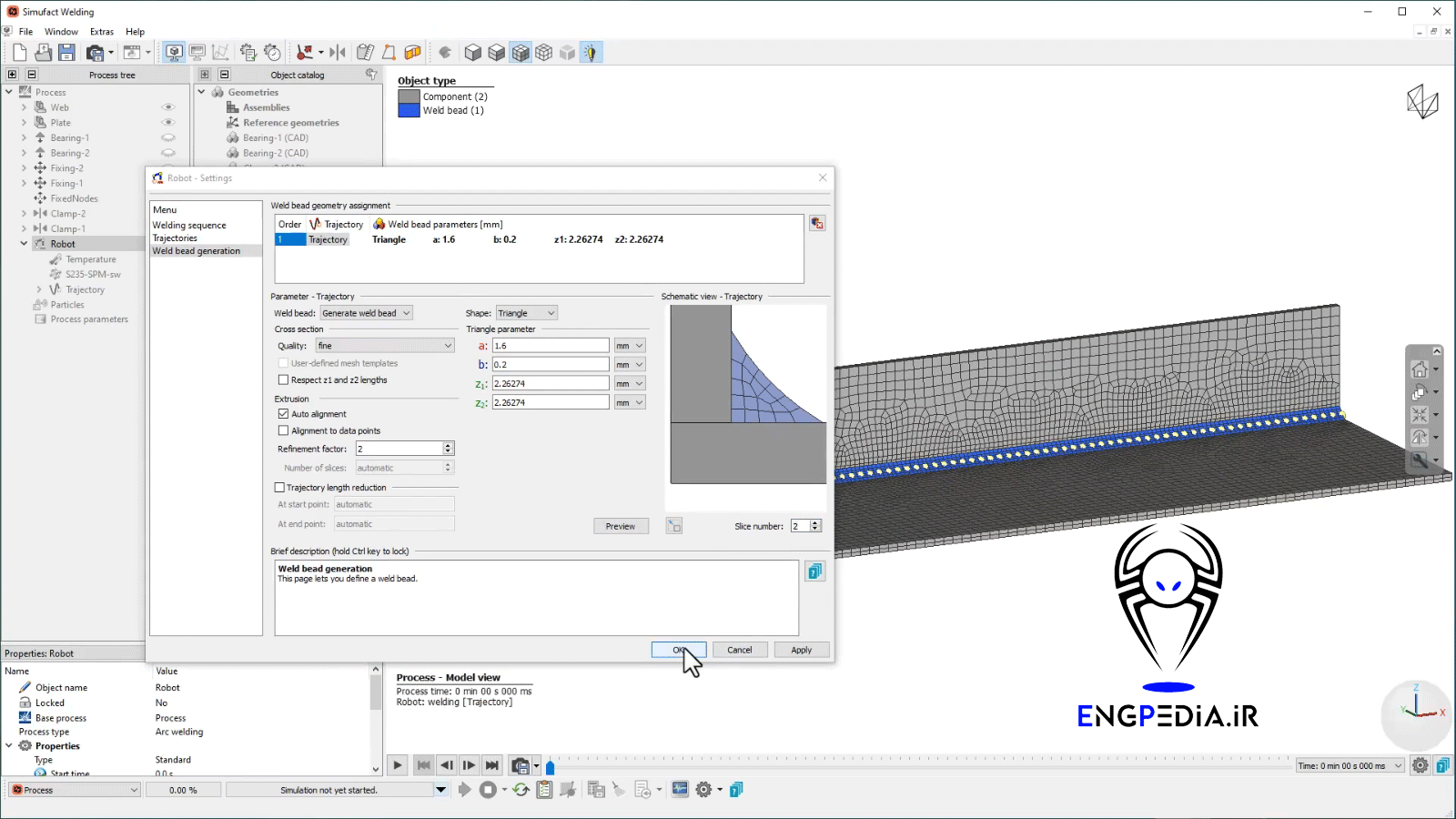
Task: Skip to last frame on the timeline
Action: tap(492, 765)
